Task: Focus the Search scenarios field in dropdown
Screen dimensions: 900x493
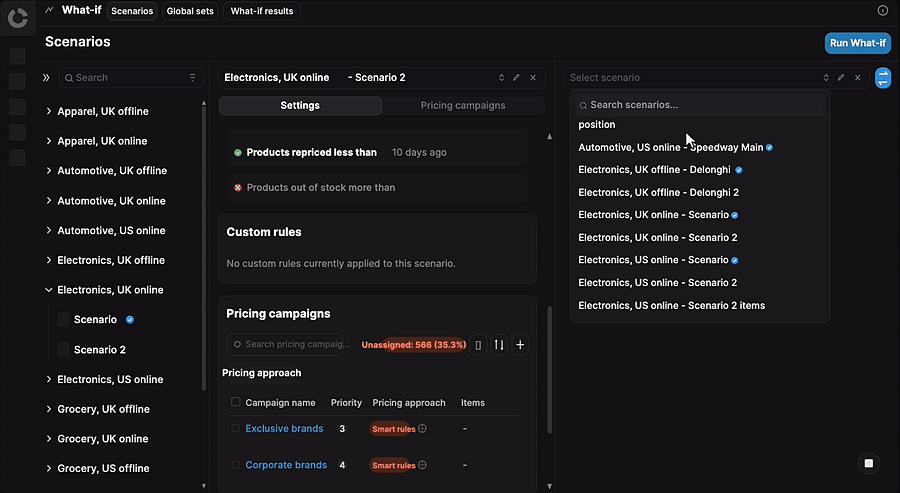Action: (x=700, y=105)
